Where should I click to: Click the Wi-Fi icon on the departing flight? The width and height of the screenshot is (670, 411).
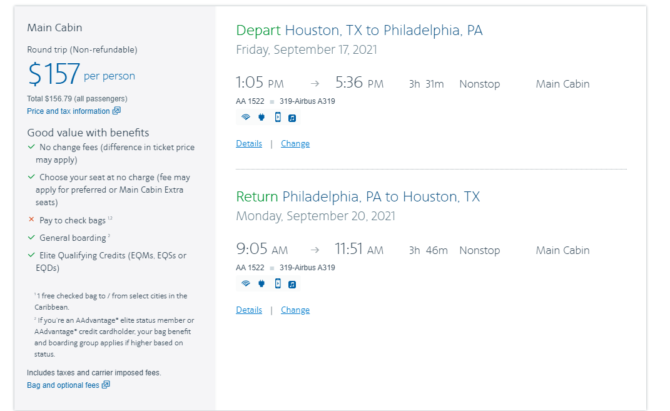click(x=246, y=117)
